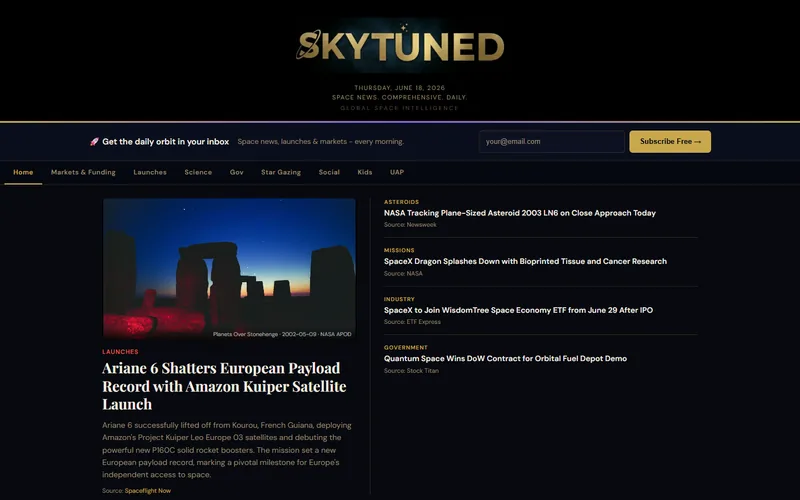Focus the your@email.com input field
The image size is (800, 500).
click(552, 141)
